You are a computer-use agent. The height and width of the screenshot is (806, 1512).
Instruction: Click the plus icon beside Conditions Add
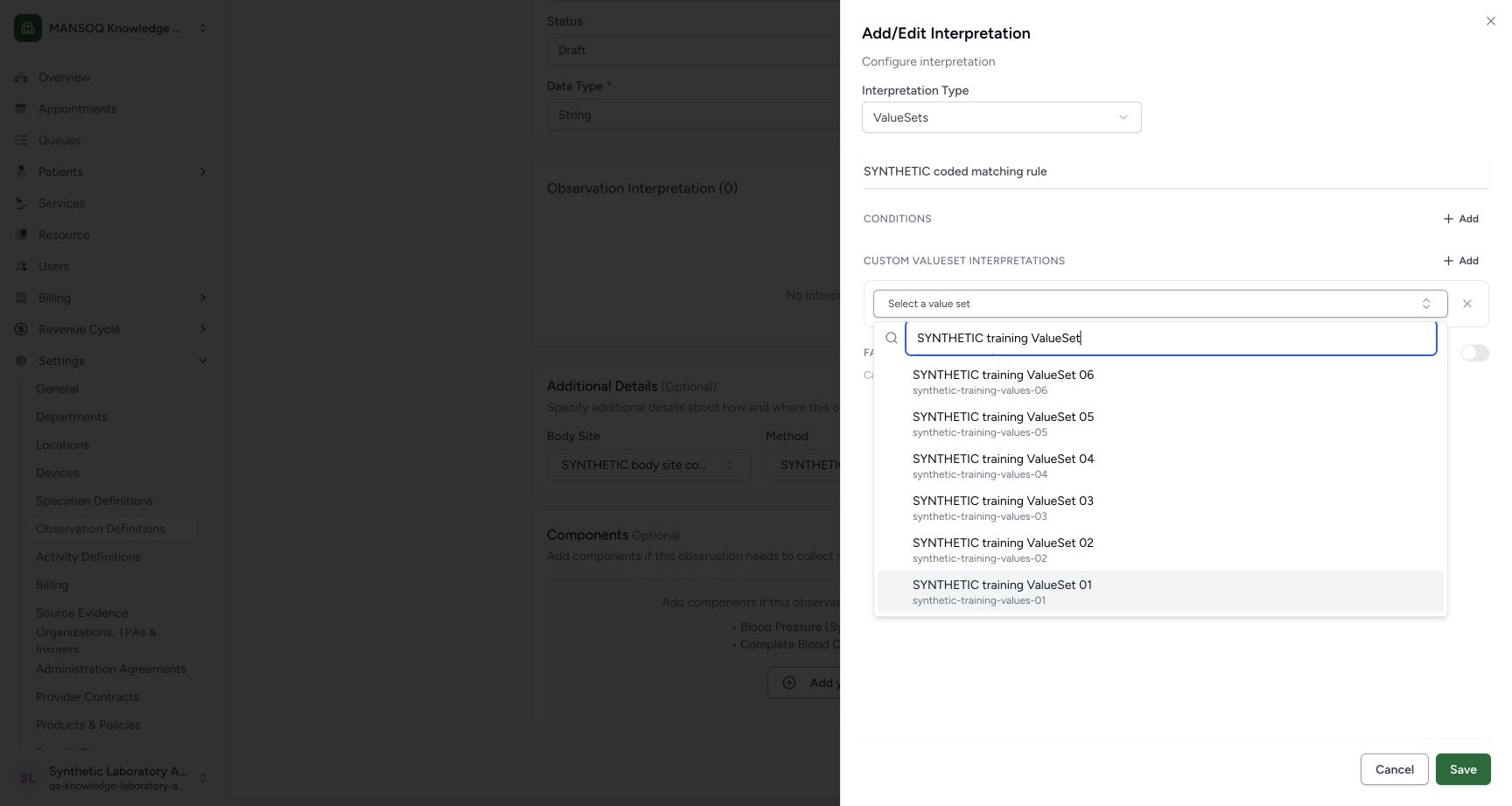click(x=1448, y=219)
